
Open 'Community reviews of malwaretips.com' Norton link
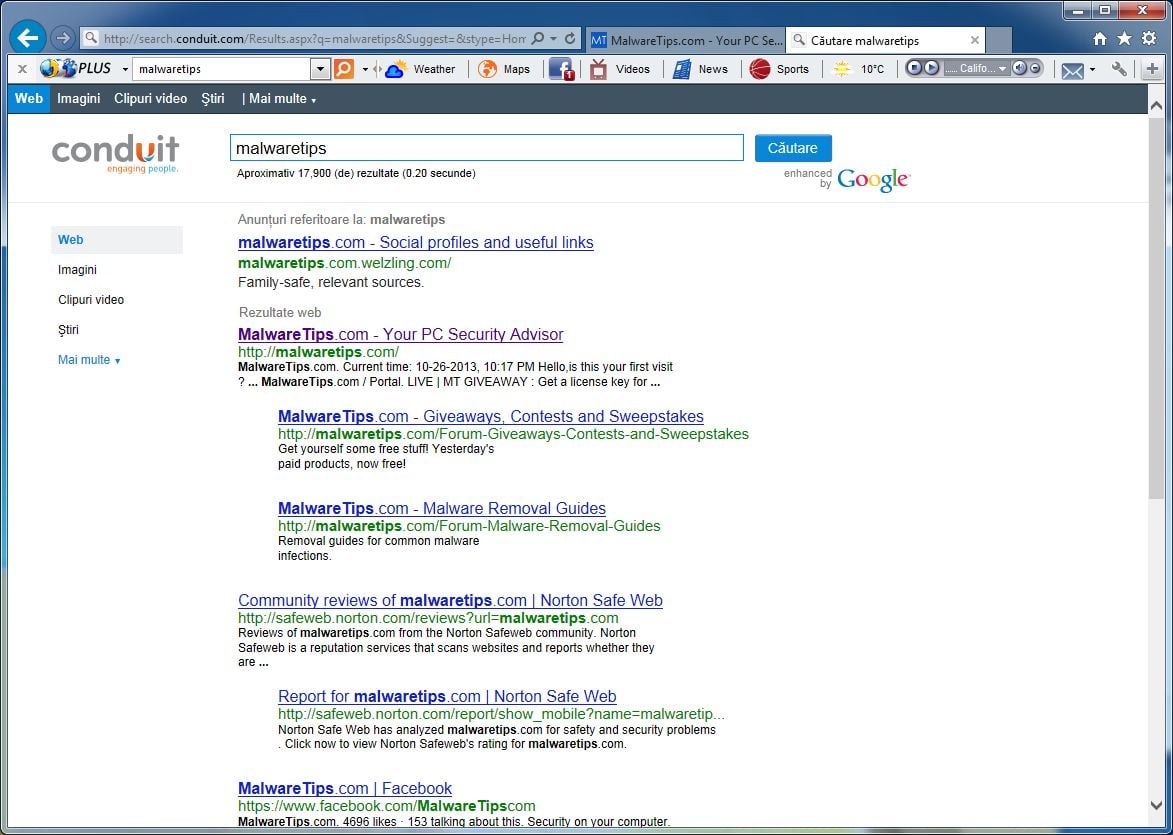[x=450, y=601]
